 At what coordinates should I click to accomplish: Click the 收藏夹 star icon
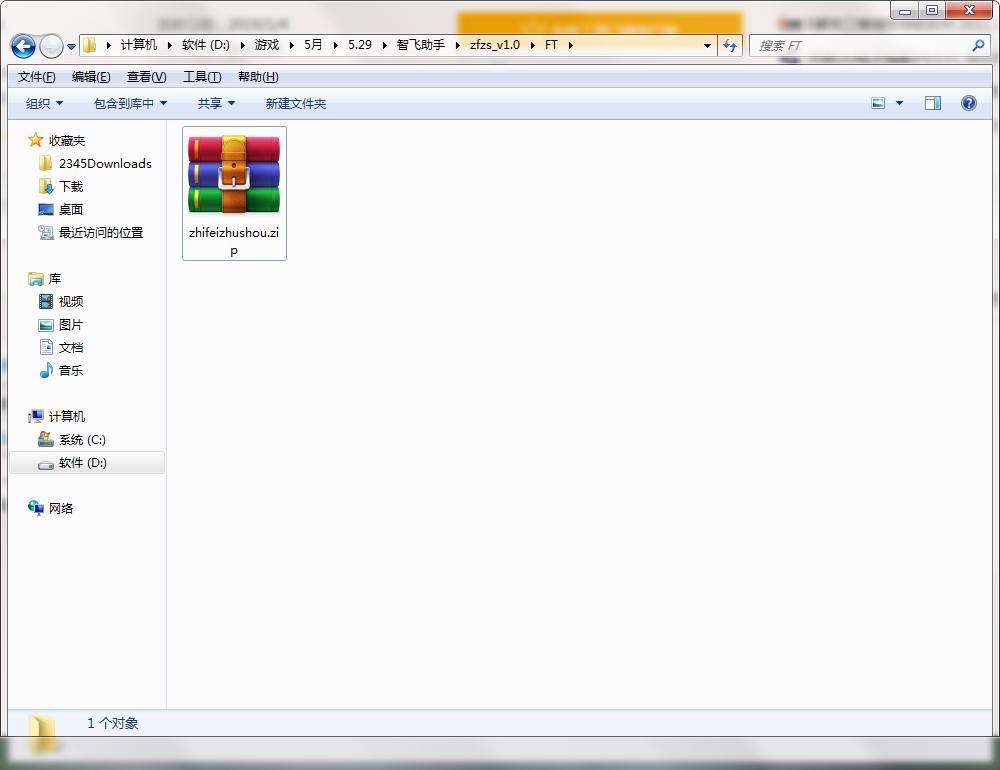(x=36, y=140)
